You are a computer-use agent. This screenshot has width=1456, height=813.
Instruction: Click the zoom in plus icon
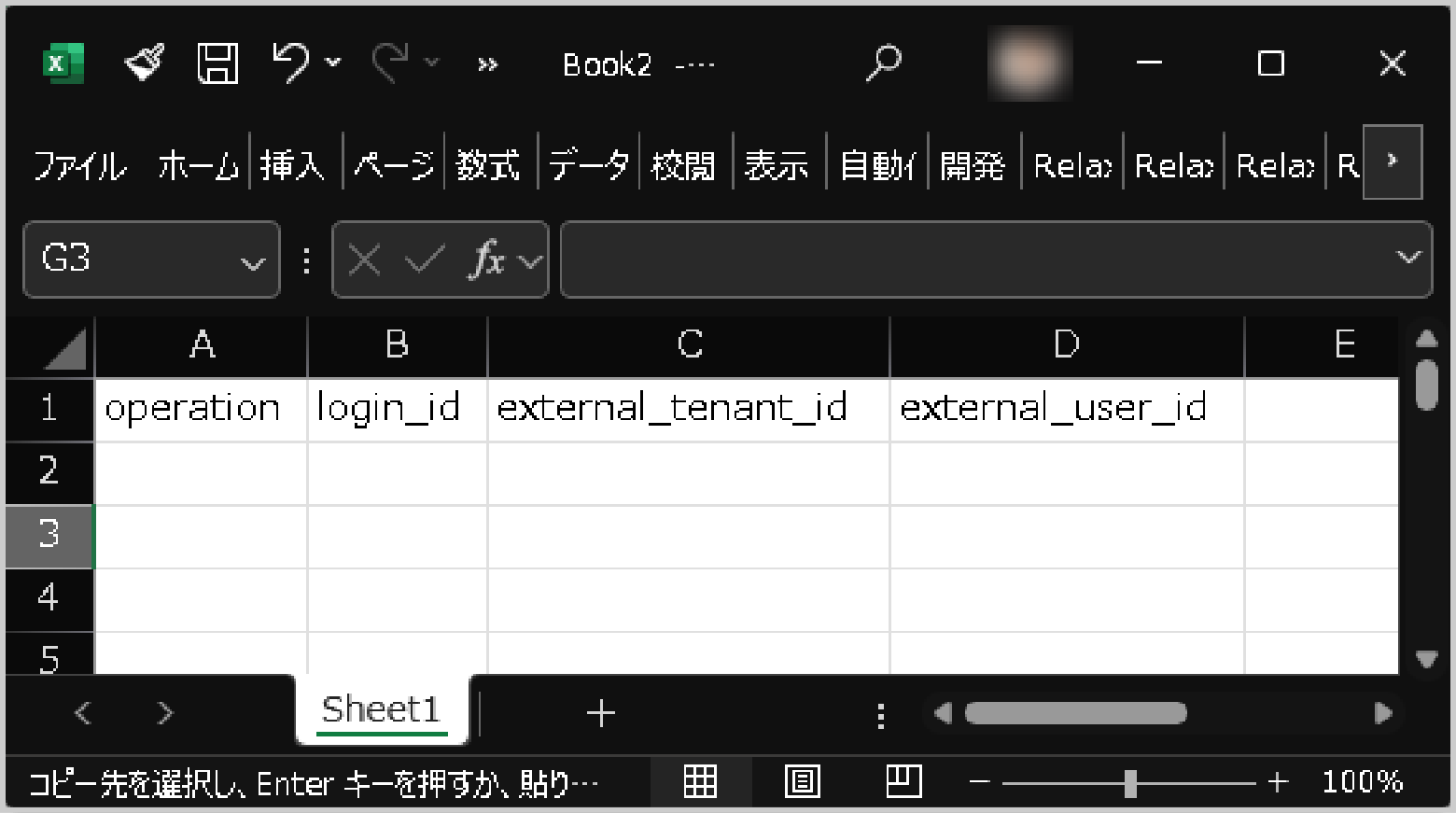click(x=1278, y=782)
